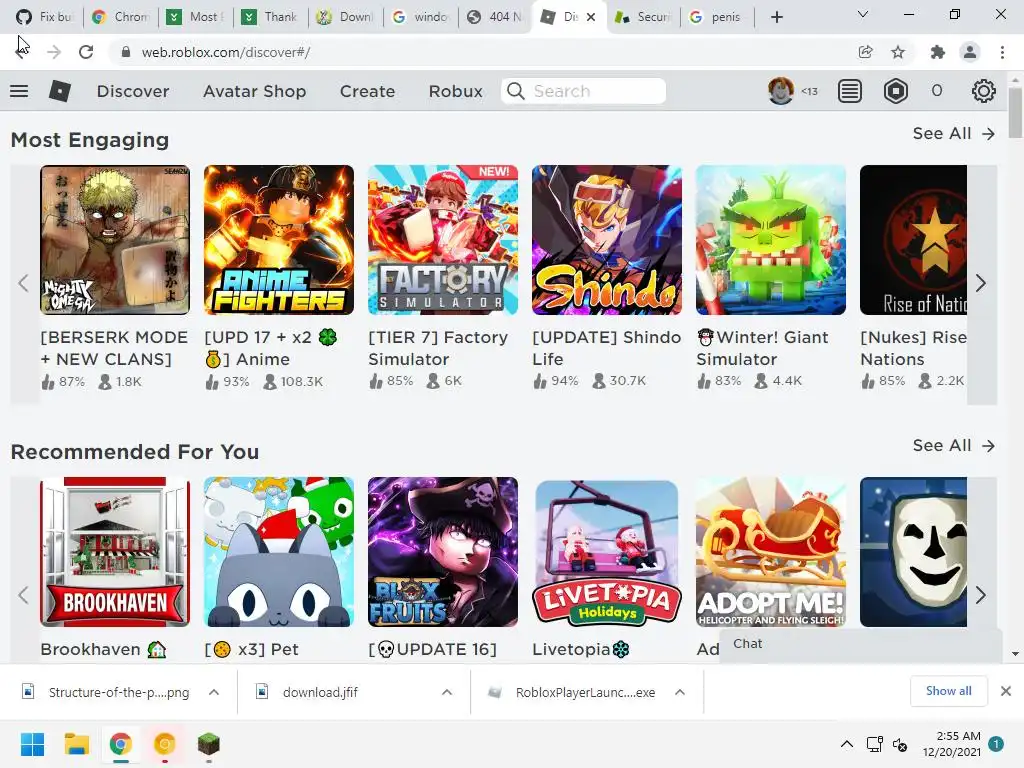1024x768 pixels.
Task: Open File Explorer from the taskbar
Action: coord(76,744)
